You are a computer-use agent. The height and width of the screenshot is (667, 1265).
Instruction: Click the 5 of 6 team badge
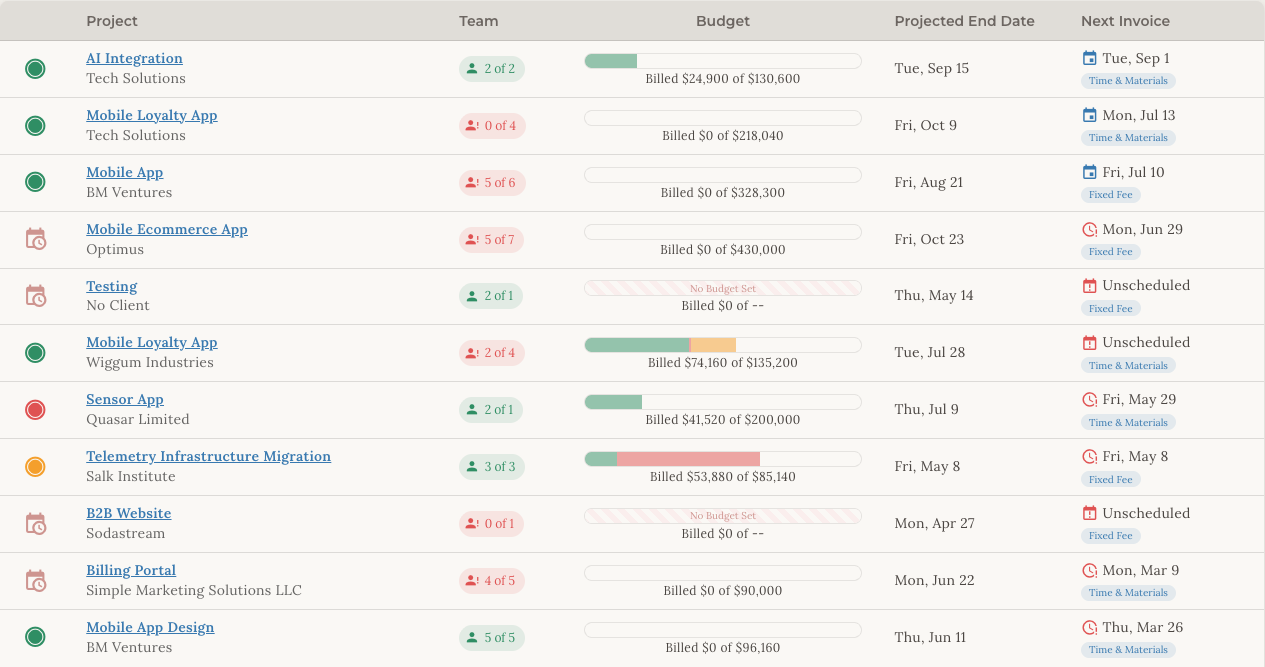[x=492, y=183]
